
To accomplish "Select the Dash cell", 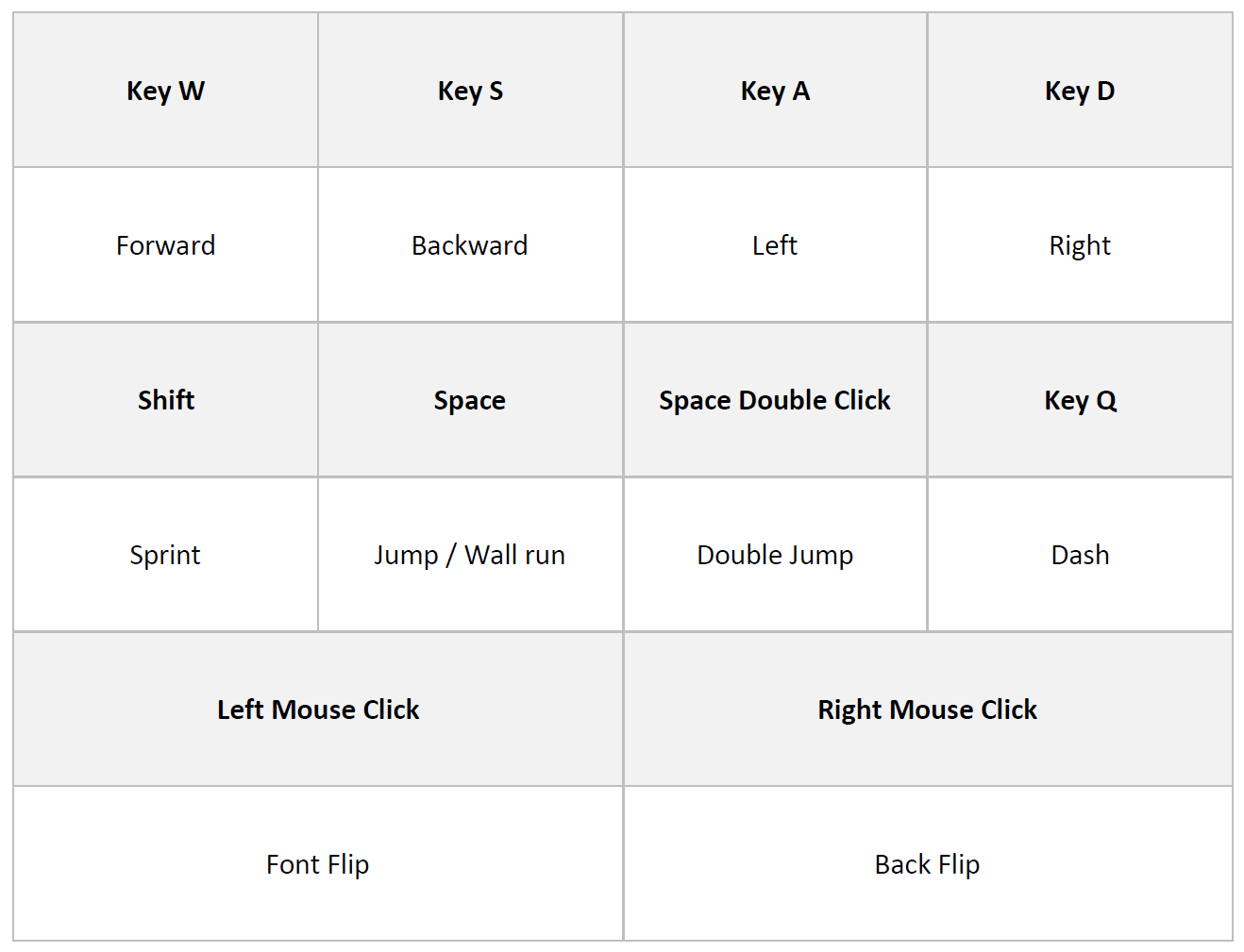I will [x=1080, y=555].
